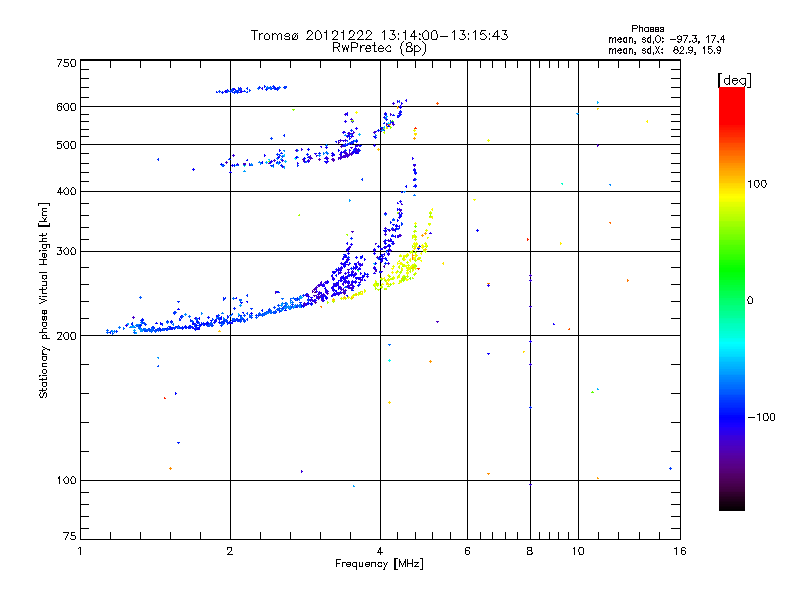Click the '16' x-axis tick label
Viewport: 800px width, 600px height.
[680, 551]
